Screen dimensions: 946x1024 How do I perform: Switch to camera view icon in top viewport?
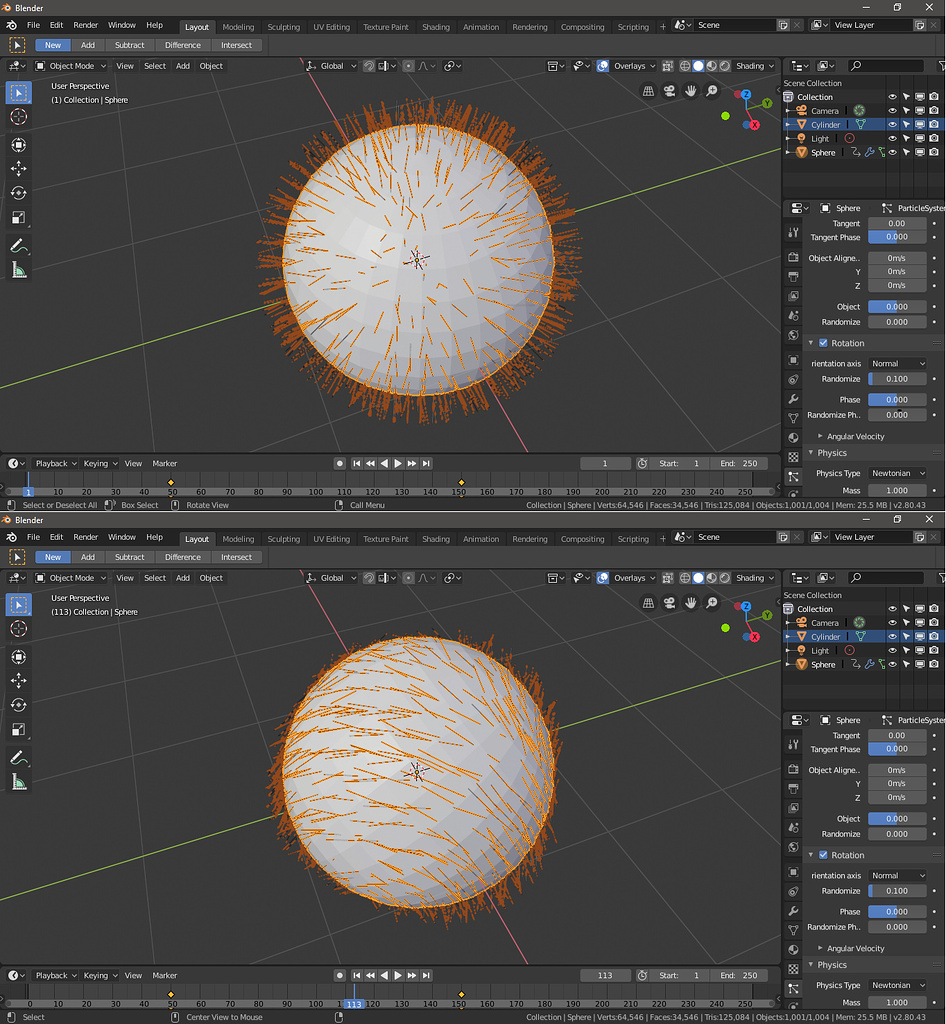coord(669,91)
